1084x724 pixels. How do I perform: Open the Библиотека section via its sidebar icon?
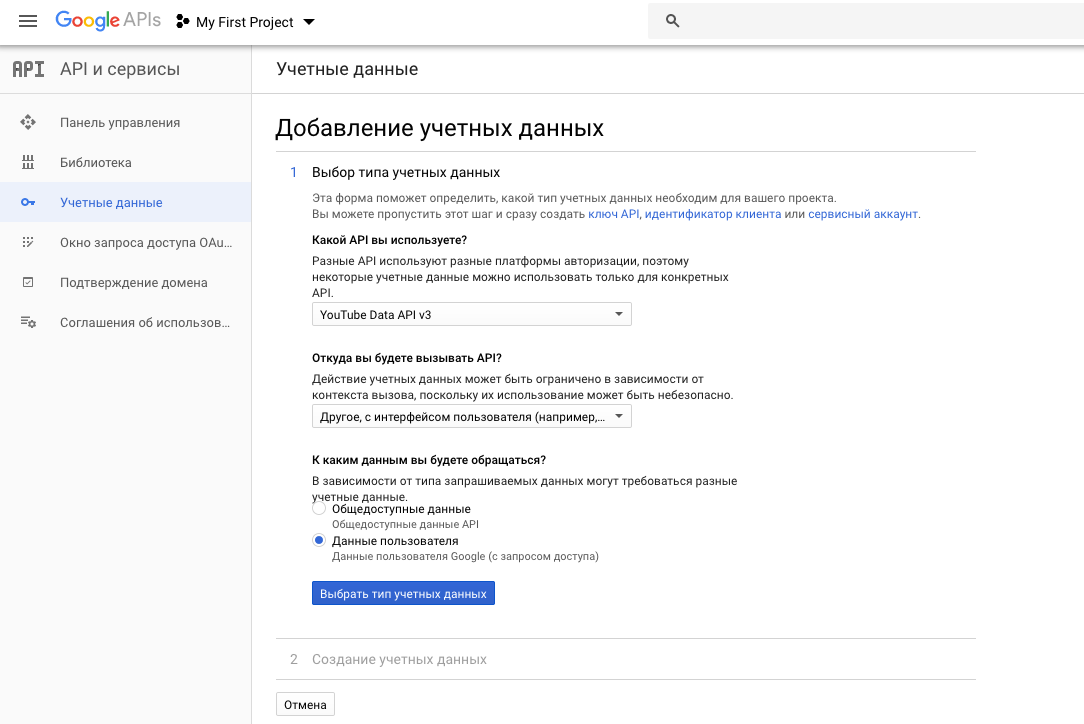click(x=27, y=162)
